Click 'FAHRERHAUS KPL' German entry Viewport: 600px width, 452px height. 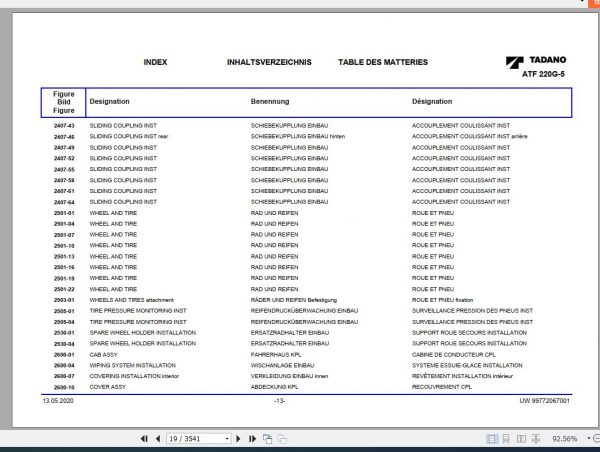pos(276,355)
